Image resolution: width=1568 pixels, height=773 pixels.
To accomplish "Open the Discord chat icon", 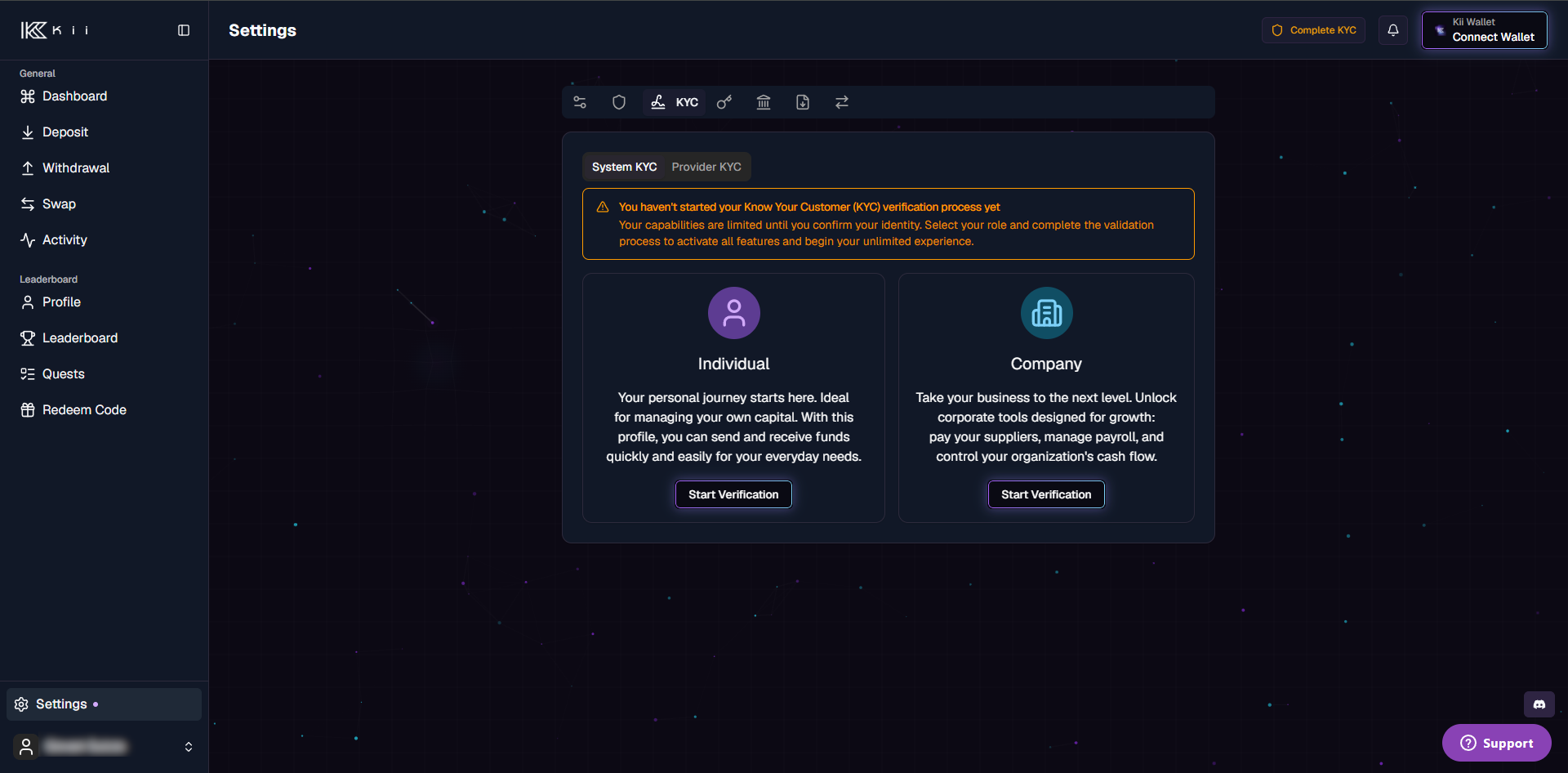I will point(1539,704).
